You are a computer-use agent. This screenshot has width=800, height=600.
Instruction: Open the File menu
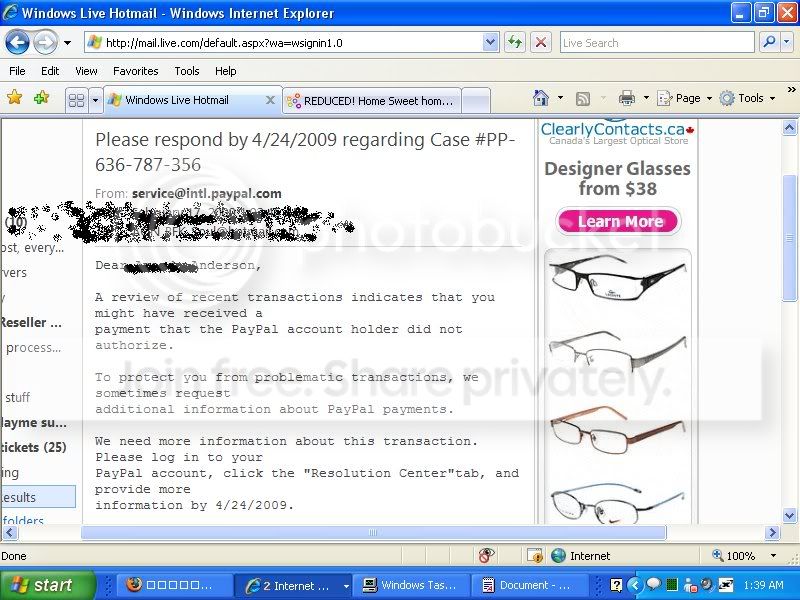point(17,71)
